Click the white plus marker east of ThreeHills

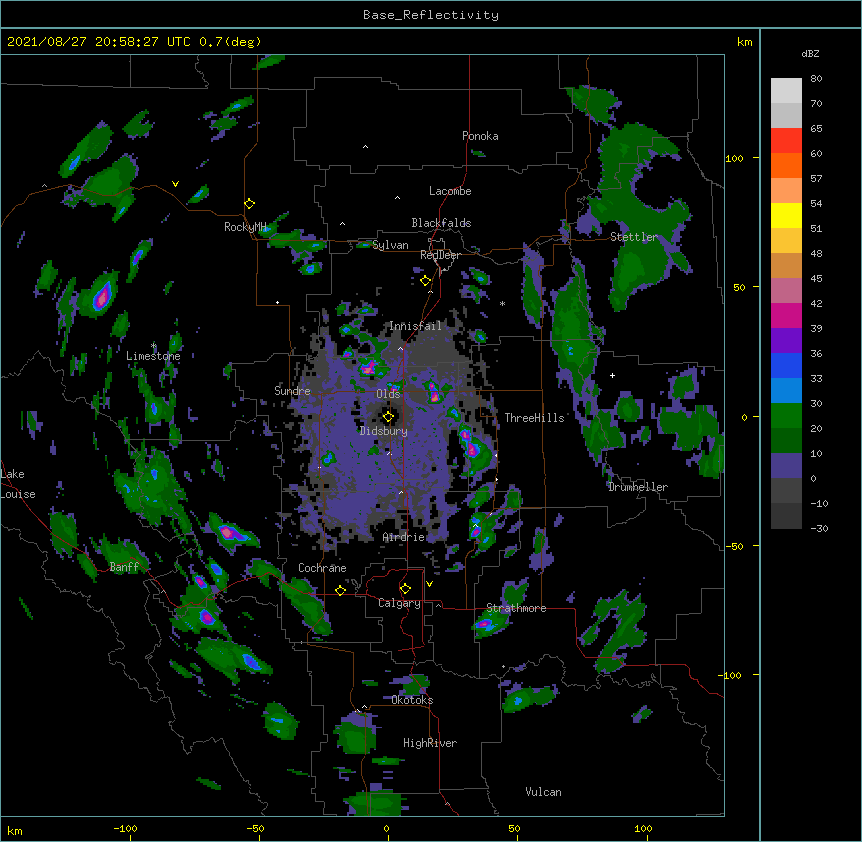(x=612, y=375)
